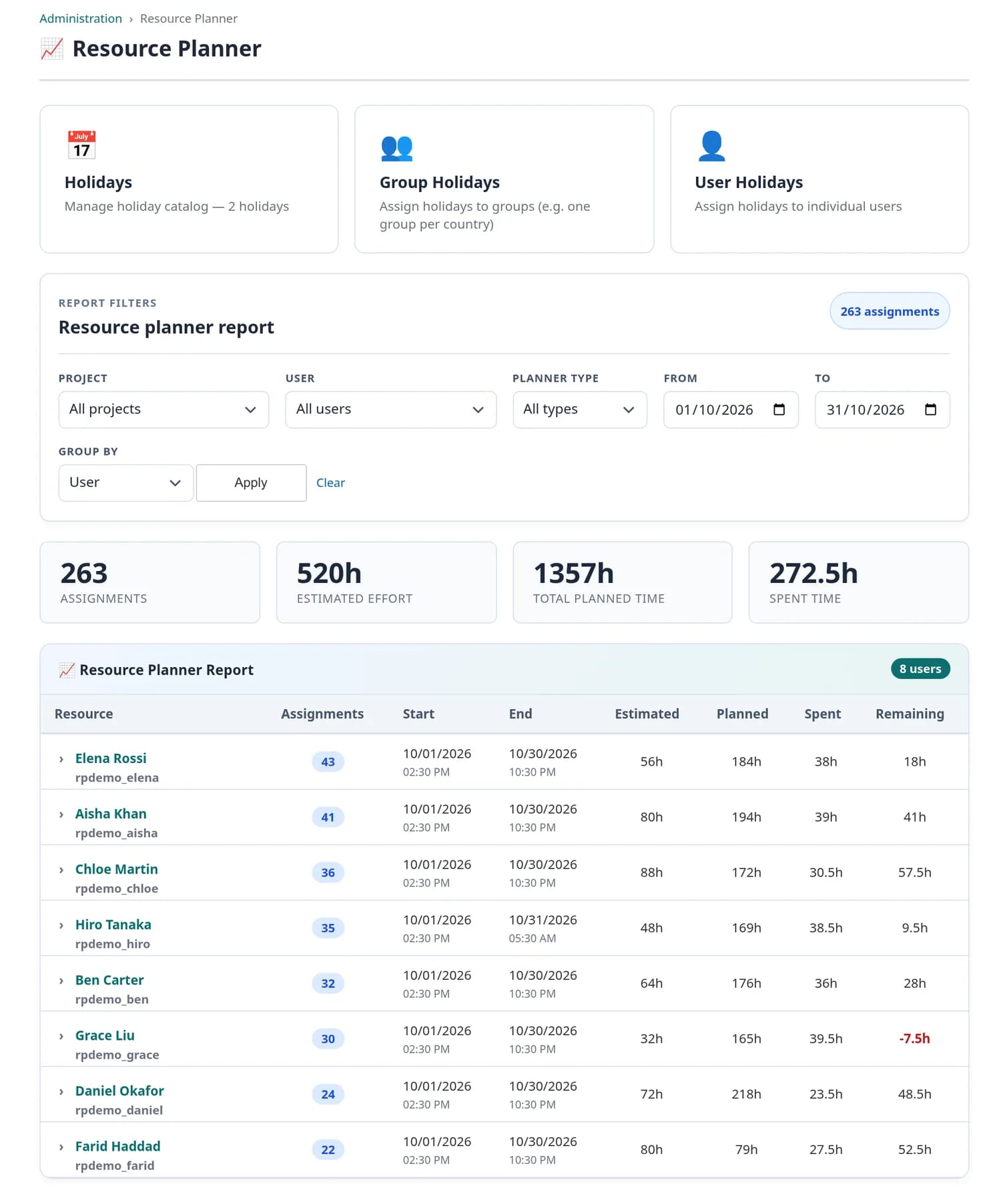
Task: Click the Group Holidays people icon
Action: [x=396, y=147]
